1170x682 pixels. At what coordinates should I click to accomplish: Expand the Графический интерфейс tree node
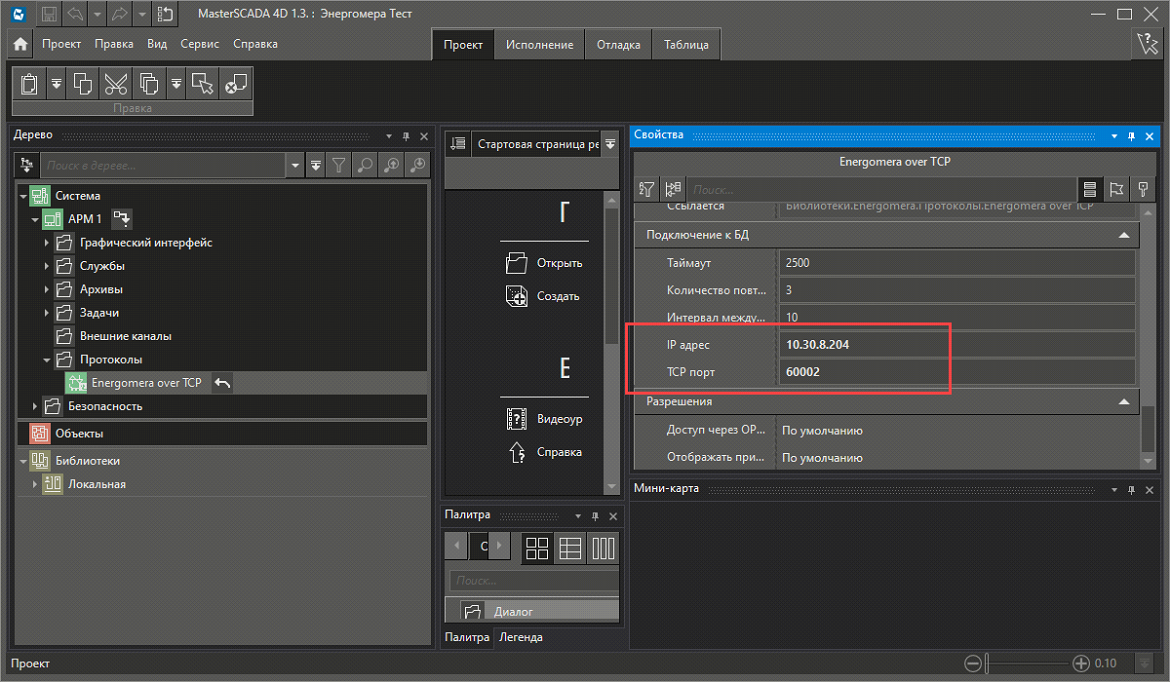pos(46,243)
